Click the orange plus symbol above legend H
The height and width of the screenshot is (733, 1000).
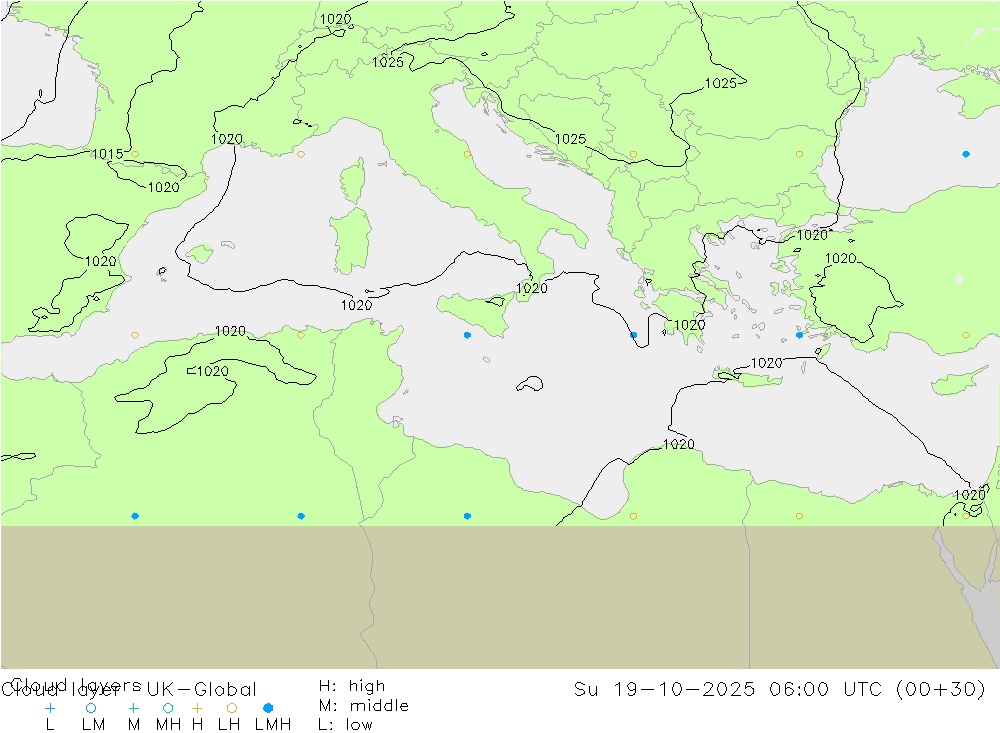coord(197,708)
